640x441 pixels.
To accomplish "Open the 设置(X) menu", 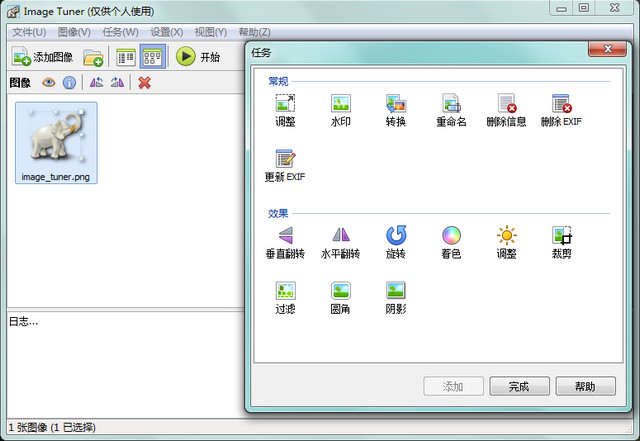I will coord(167,32).
